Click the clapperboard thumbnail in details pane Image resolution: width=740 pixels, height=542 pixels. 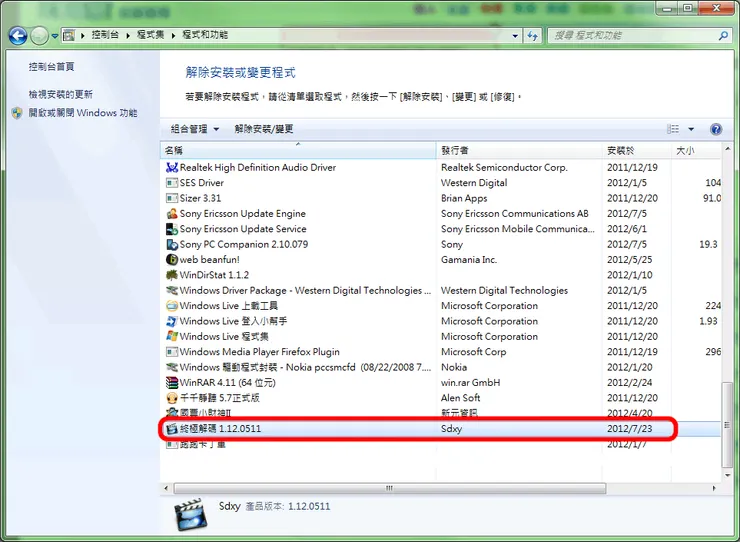coord(191,514)
